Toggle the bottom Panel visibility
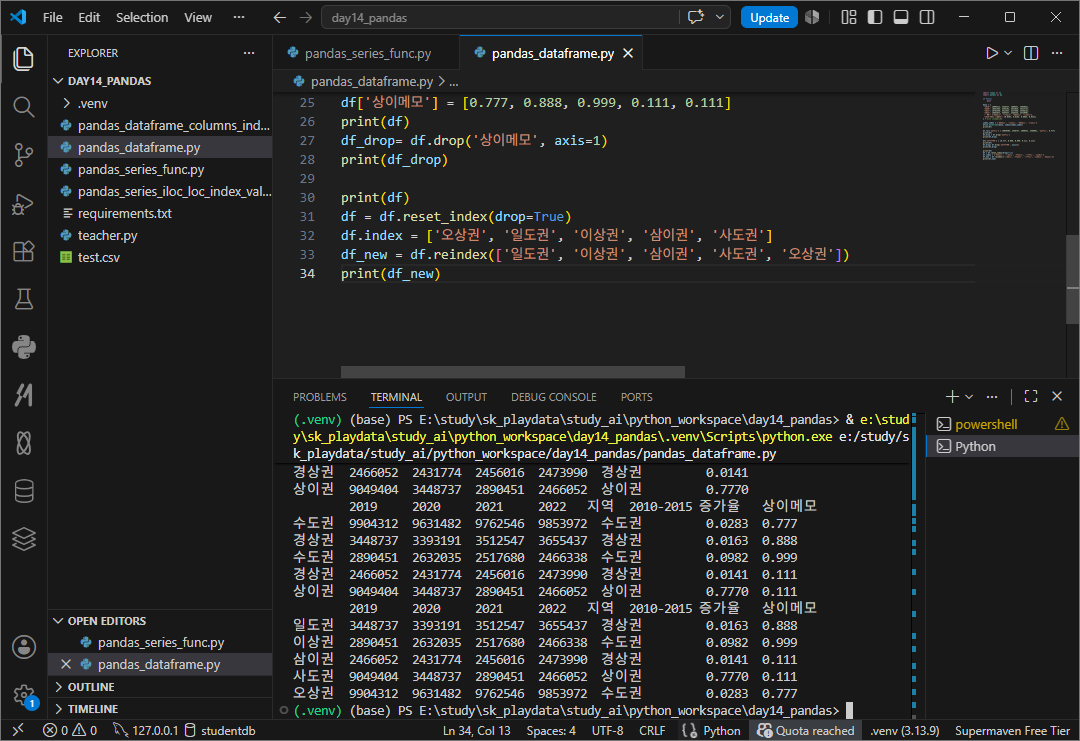 coord(901,17)
